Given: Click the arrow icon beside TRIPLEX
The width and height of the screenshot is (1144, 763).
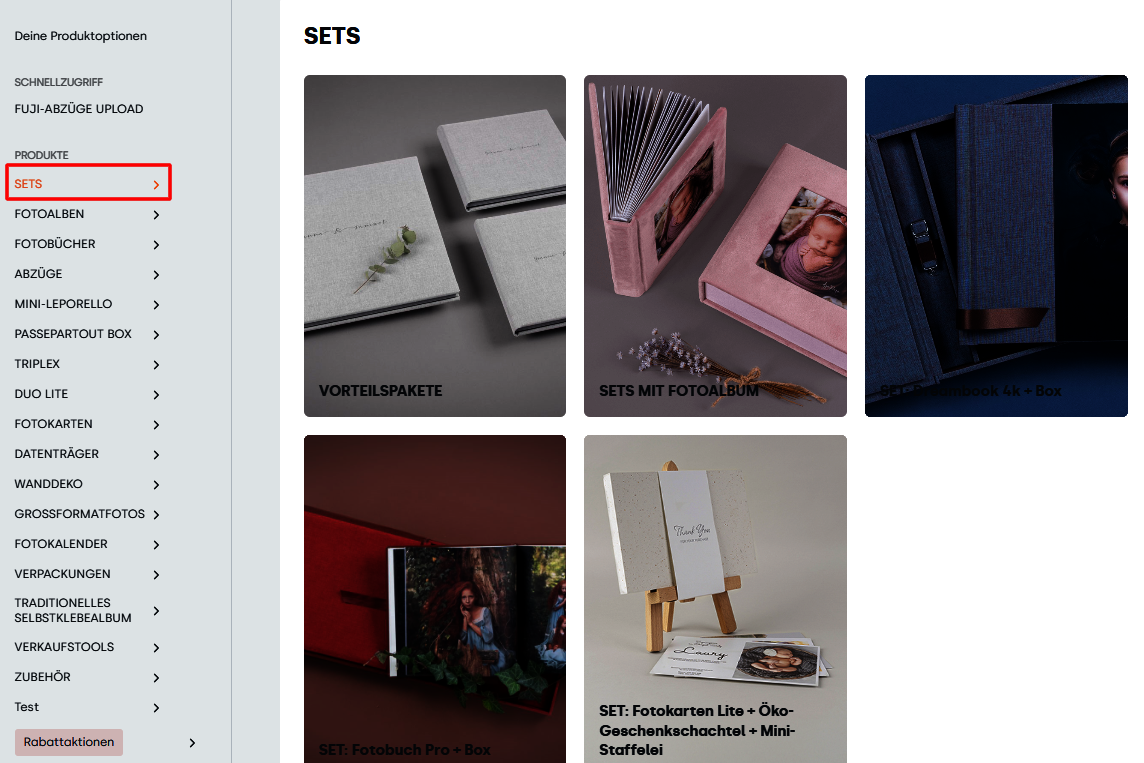Looking at the screenshot, I should (156, 364).
